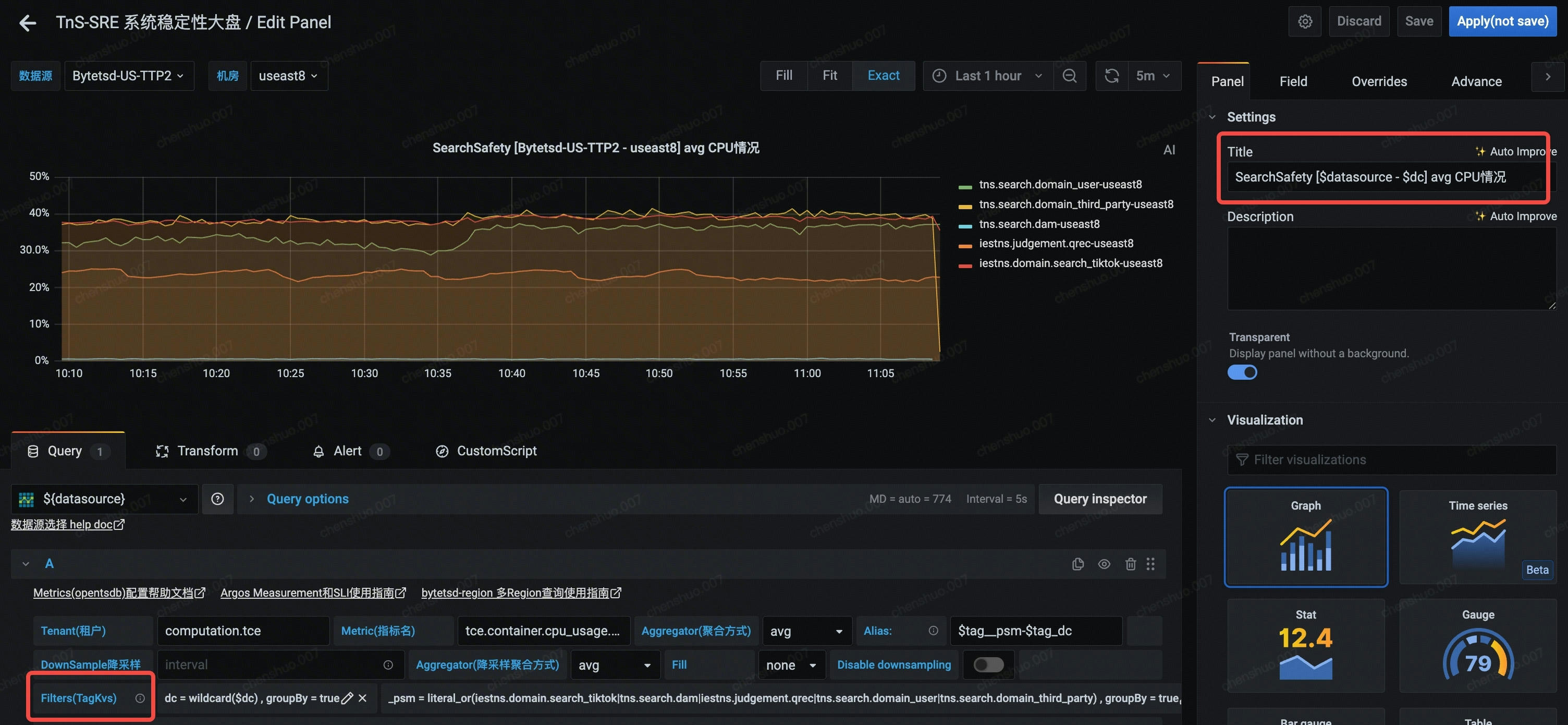Click the back arrow icon
The height and width of the screenshot is (725, 1568).
click(28, 23)
